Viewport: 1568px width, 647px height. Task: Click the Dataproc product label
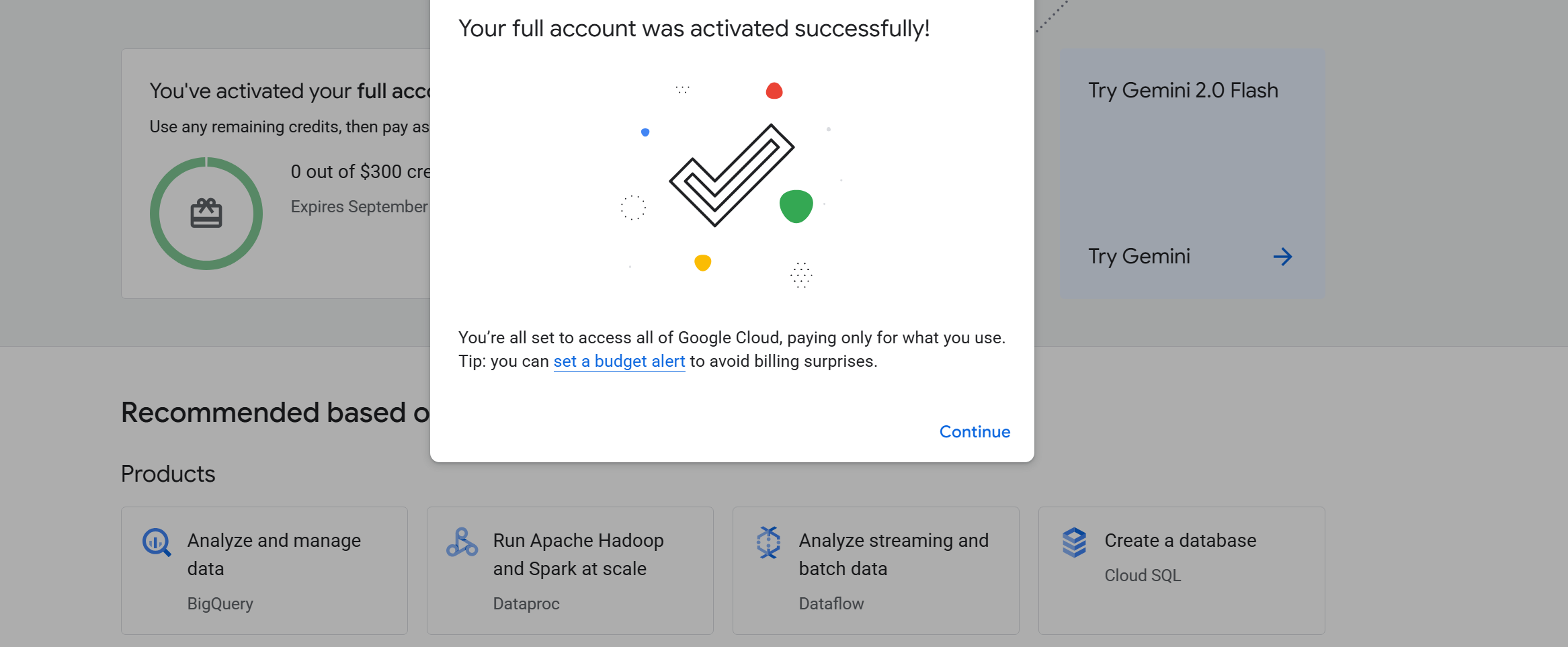526,603
